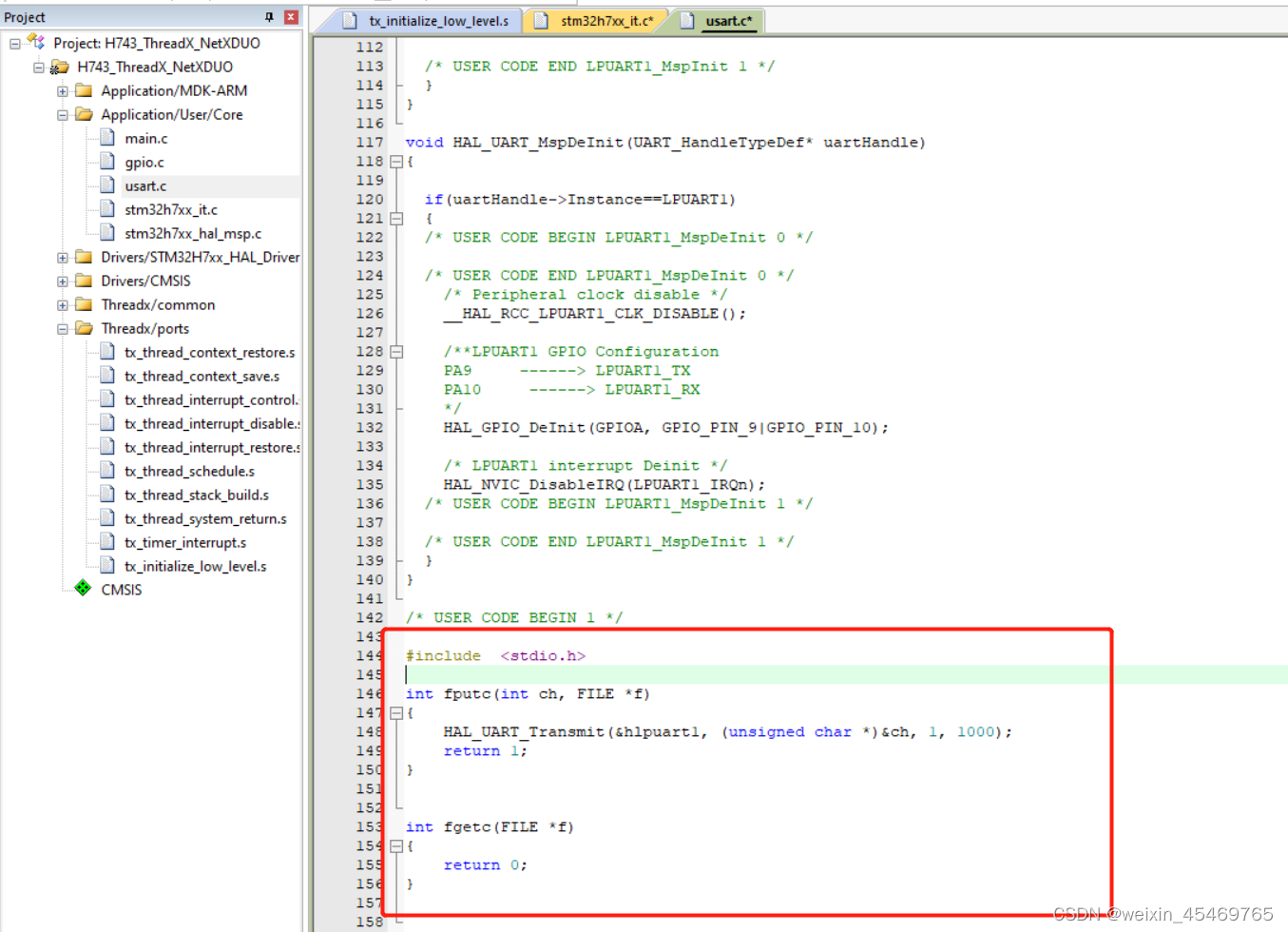1288x932 pixels.
Task: Click the Drivers/STM32H7xx_HAL_Driver folder icon
Action: tap(84, 257)
